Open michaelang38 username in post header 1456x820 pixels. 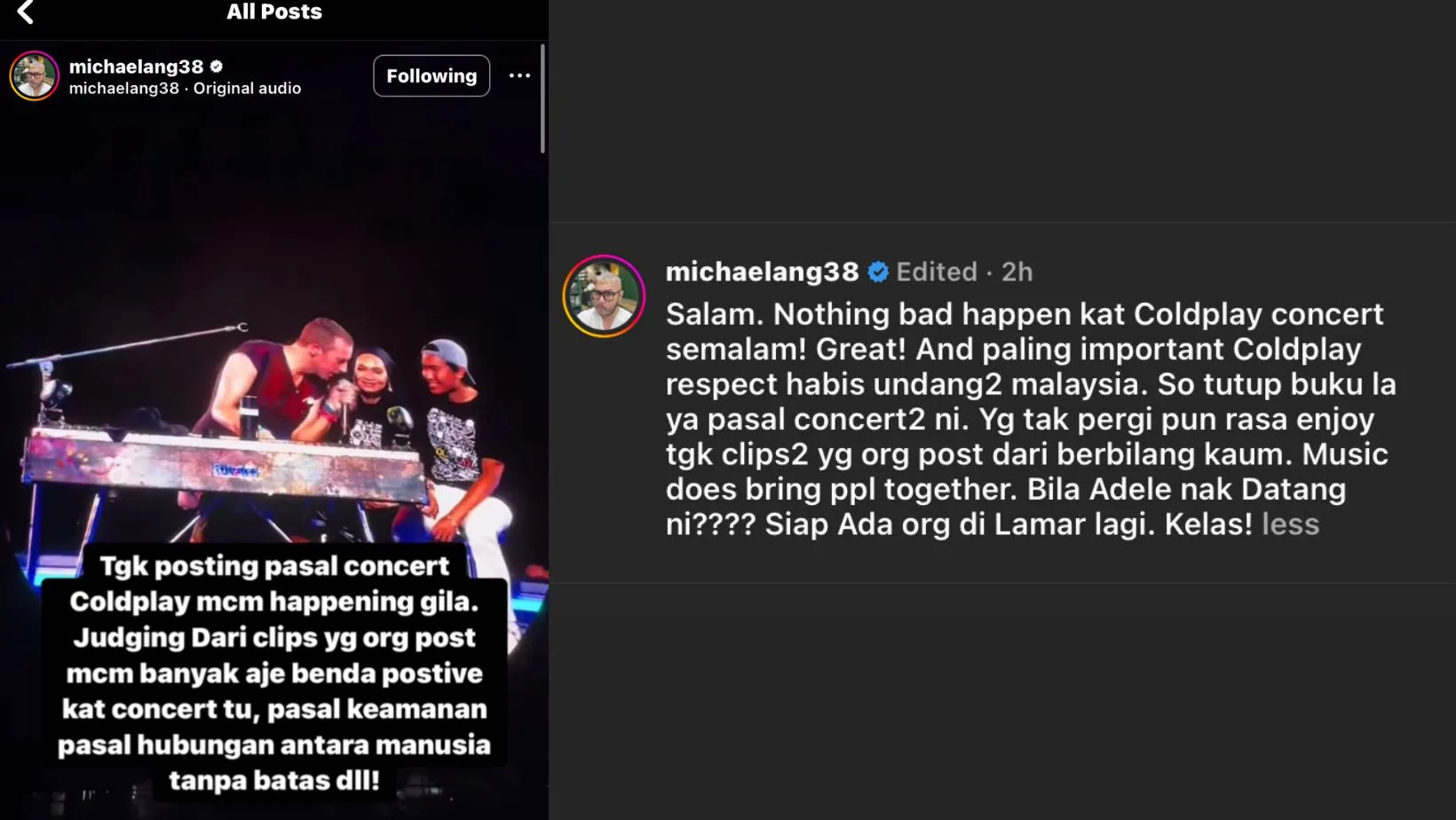pyautogui.click(x=137, y=67)
